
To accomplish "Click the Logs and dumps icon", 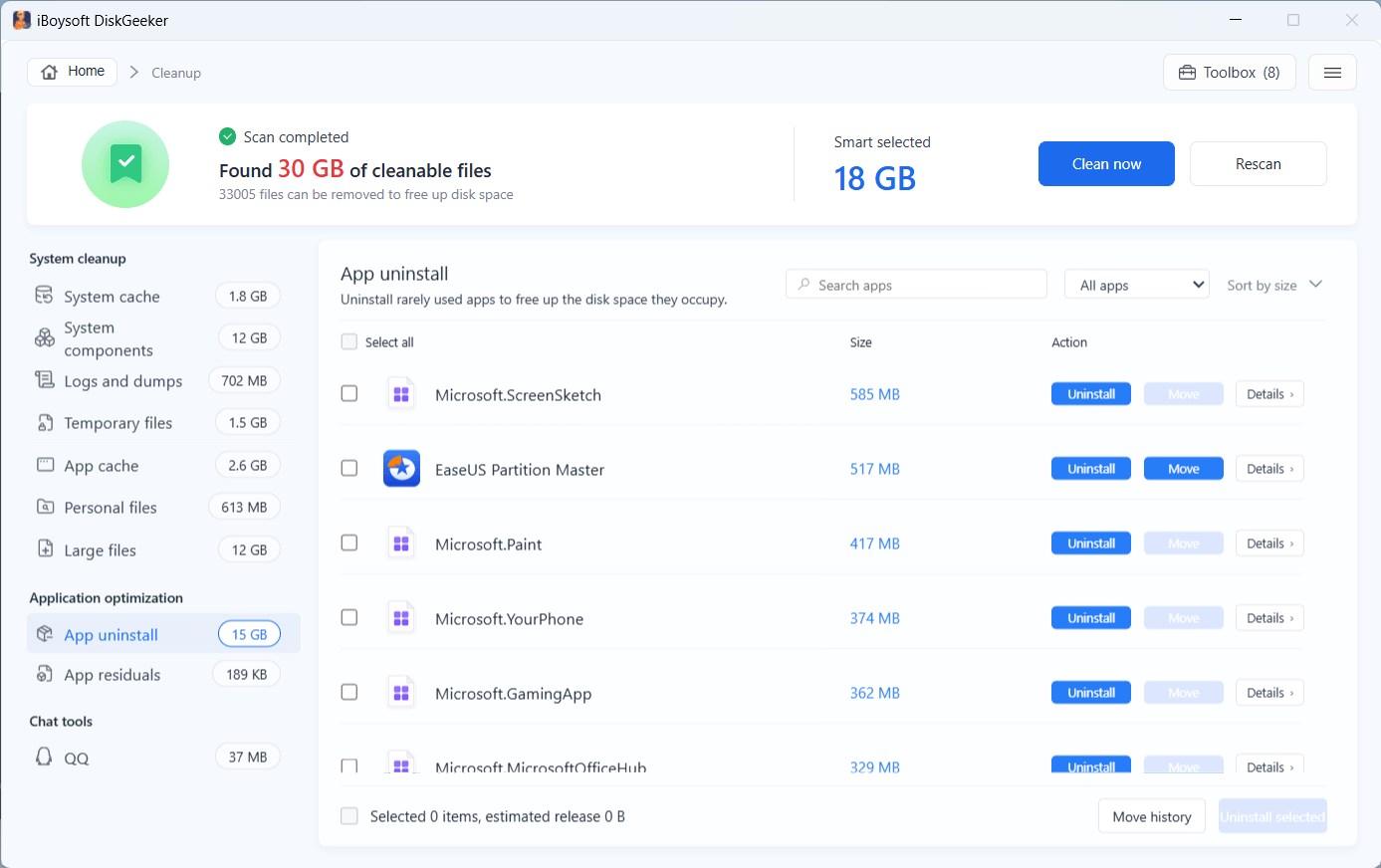I will (44, 380).
